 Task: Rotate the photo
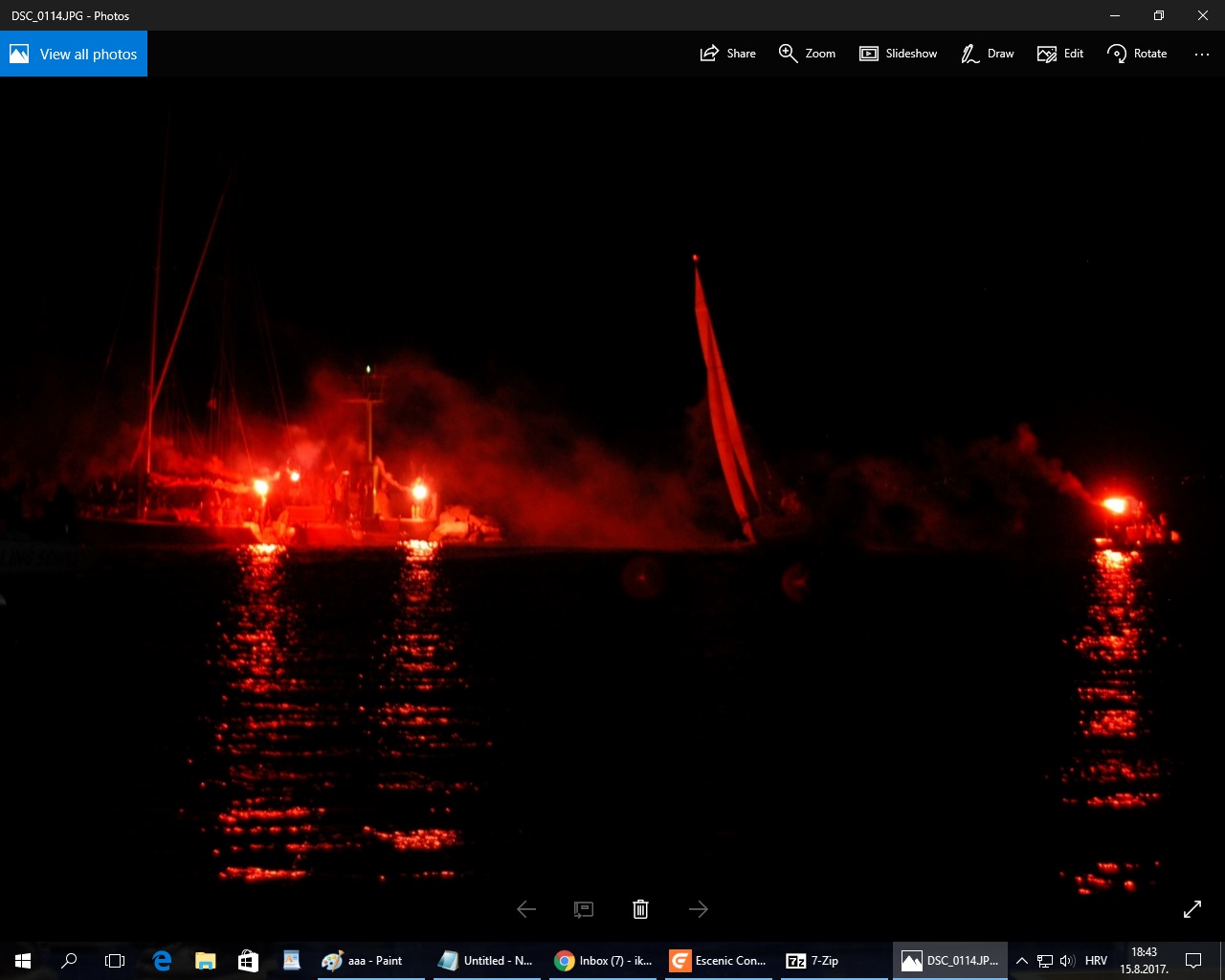[1137, 54]
